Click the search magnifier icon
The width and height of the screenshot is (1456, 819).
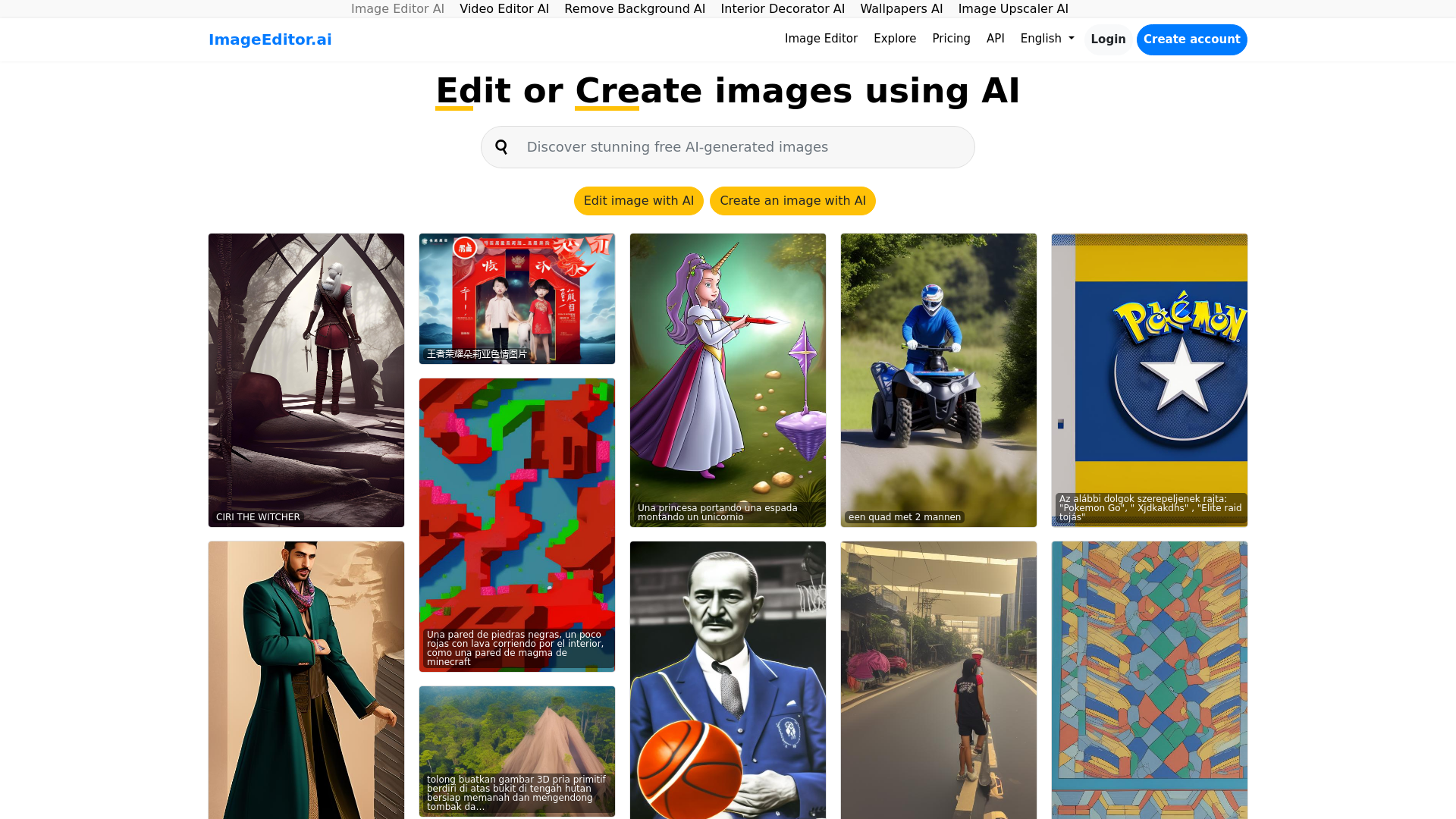click(x=501, y=147)
